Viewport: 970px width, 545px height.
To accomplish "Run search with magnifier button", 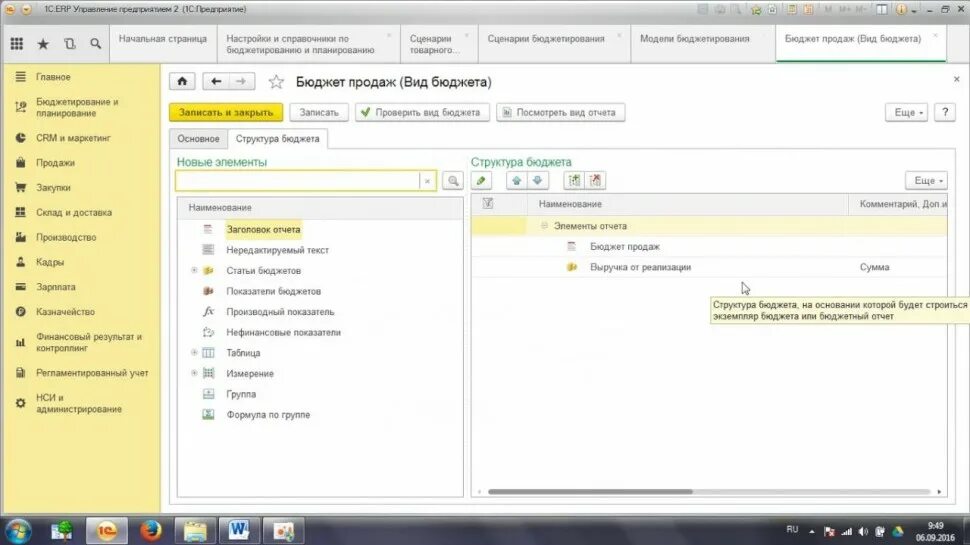I will 453,181.
